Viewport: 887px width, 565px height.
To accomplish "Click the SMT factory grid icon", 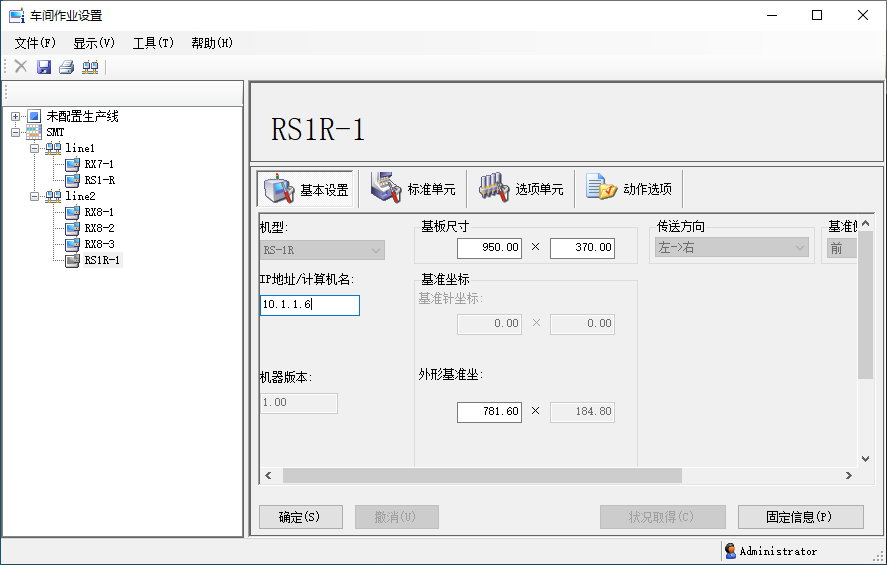I will [34, 132].
